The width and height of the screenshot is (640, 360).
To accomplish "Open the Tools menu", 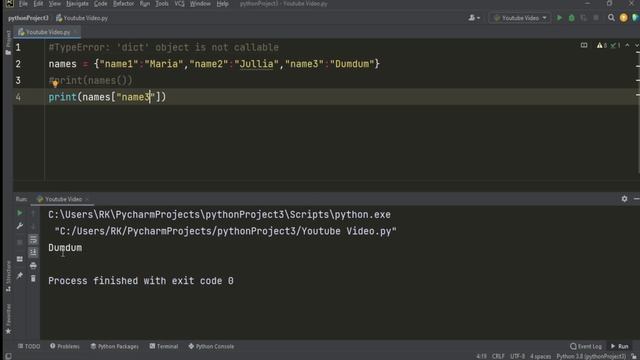I will pos(162,4).
